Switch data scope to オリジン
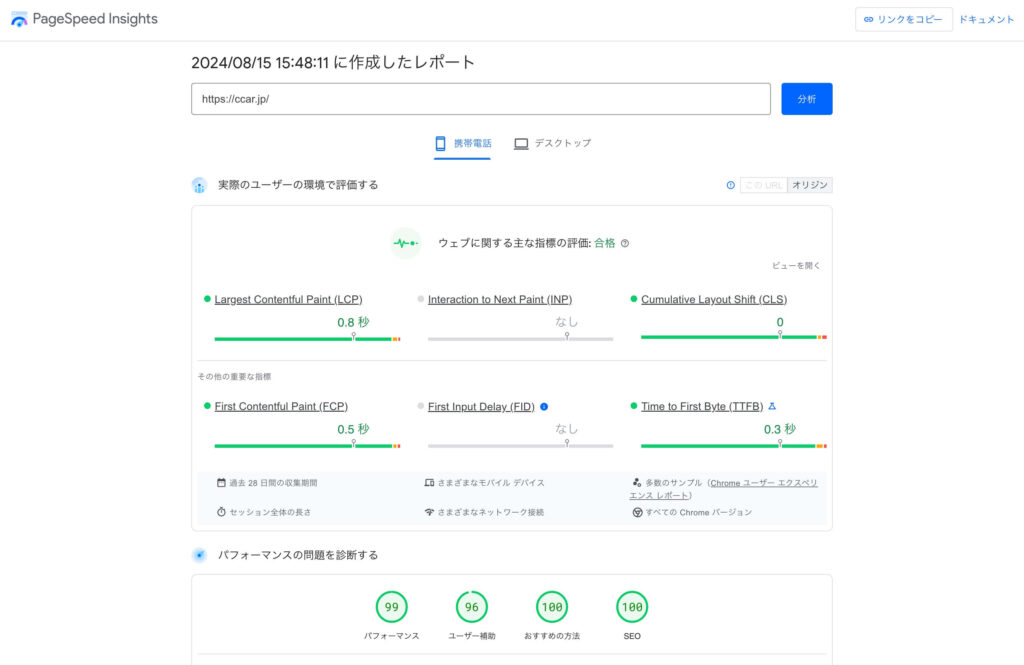 point(810,185)
